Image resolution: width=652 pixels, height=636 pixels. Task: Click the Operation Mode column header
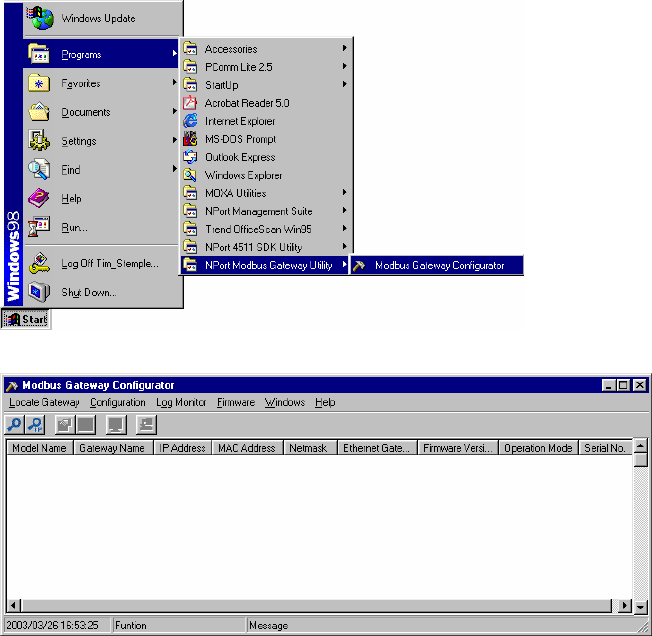tap(538, 448)
